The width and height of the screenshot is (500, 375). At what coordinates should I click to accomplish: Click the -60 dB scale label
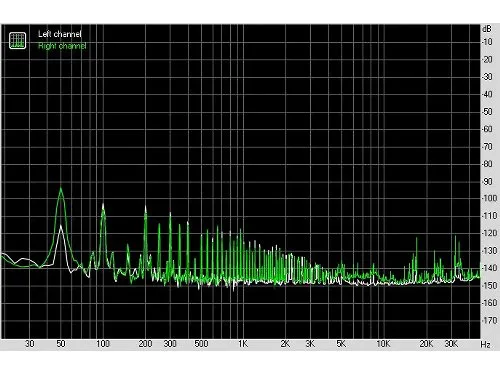point(488,129)
